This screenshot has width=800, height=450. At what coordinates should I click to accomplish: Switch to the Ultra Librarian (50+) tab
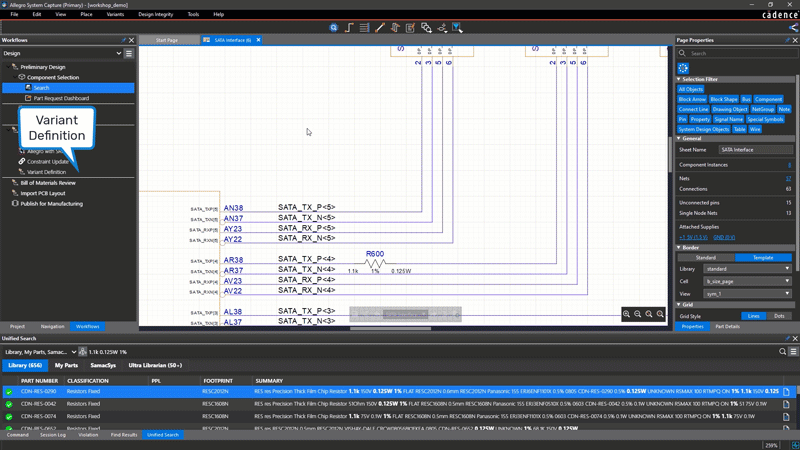pyautogui.click(x=155, y=365)
